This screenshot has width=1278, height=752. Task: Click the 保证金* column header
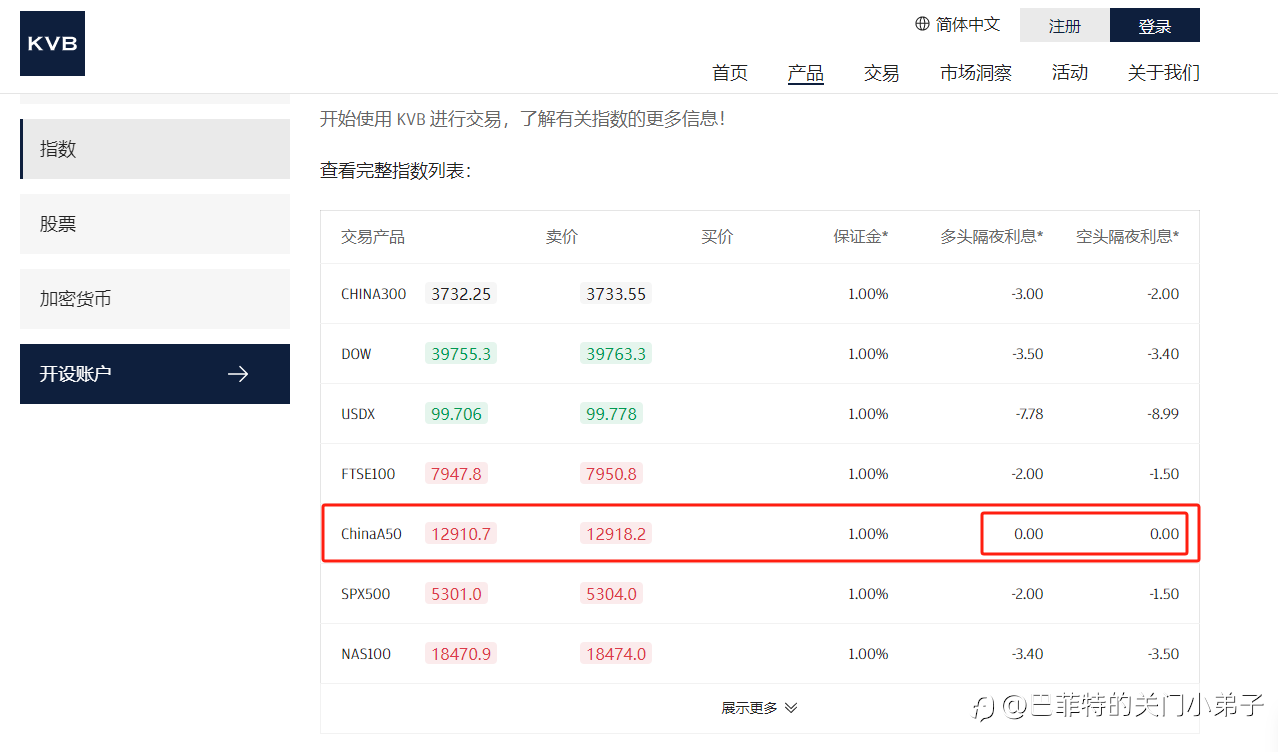861,237
